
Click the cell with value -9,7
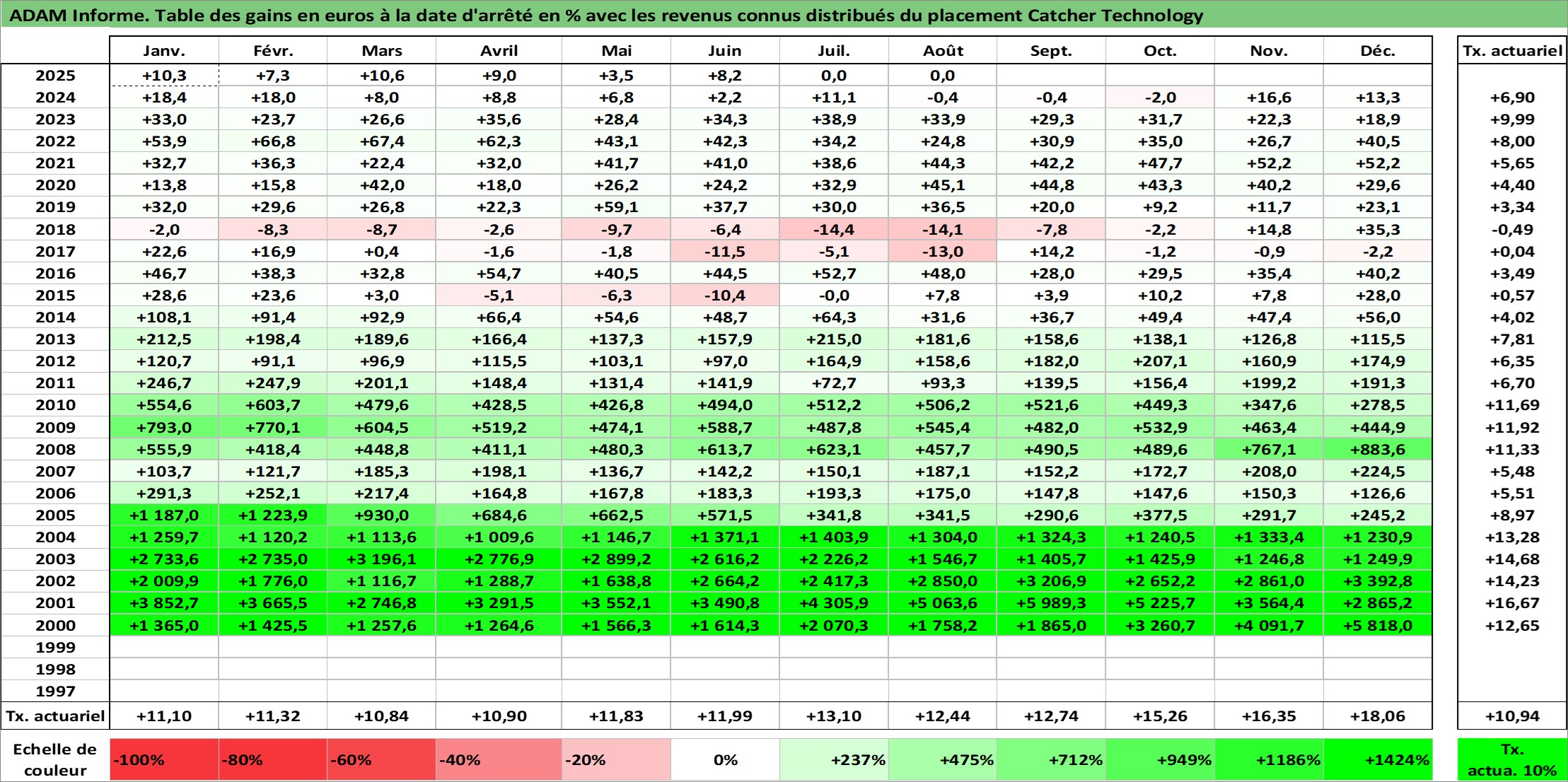[x=616, y=230]
